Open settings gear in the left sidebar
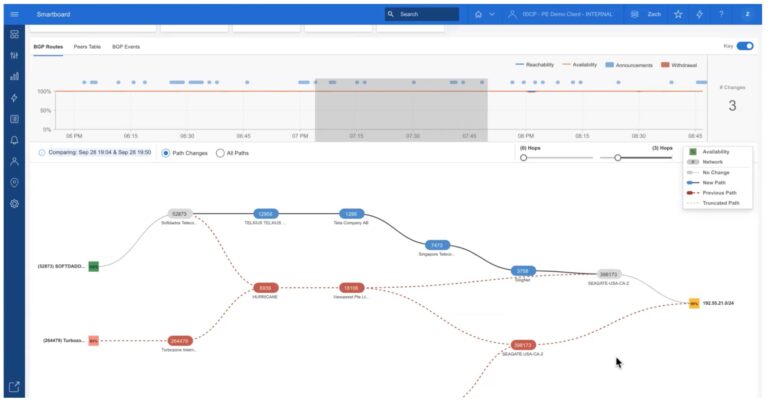The image size is (768, 405). 14,203
